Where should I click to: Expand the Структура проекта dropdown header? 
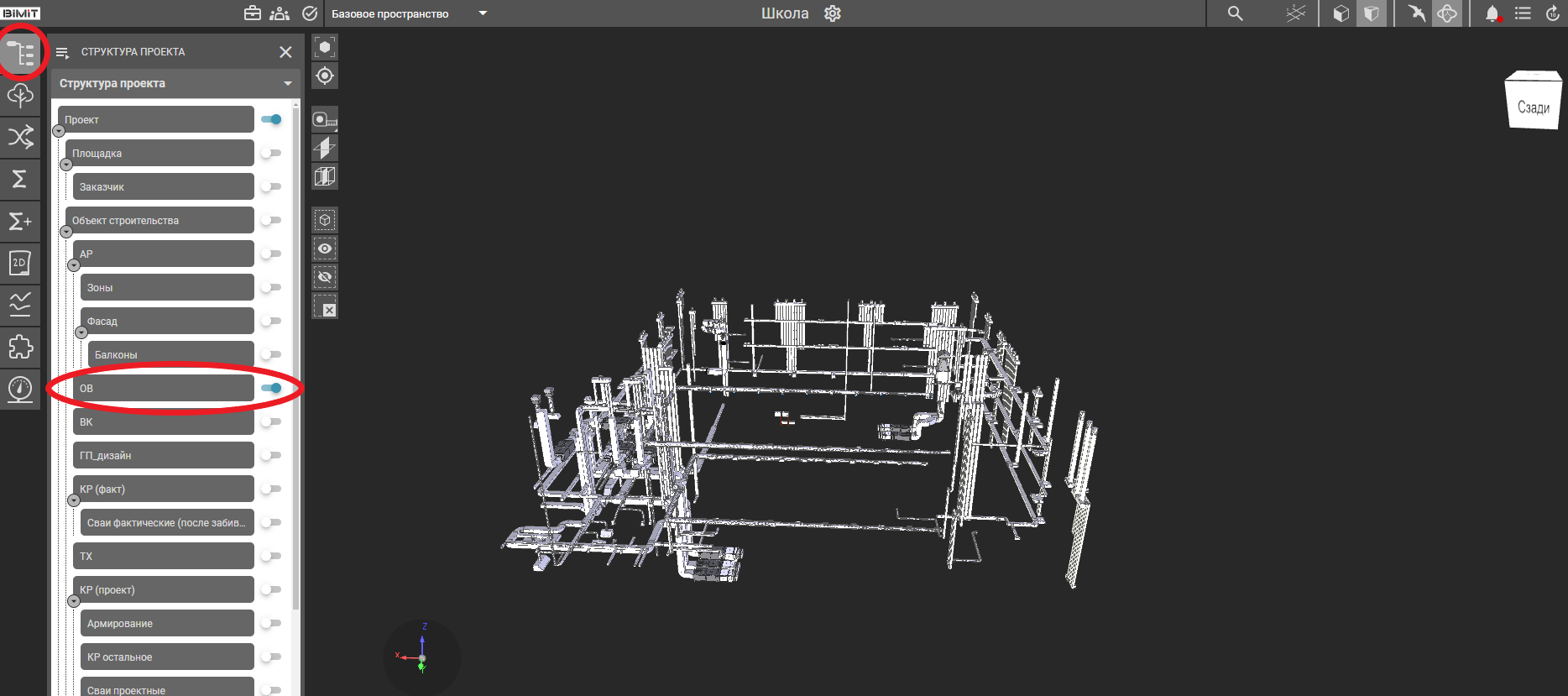(288, 84)
